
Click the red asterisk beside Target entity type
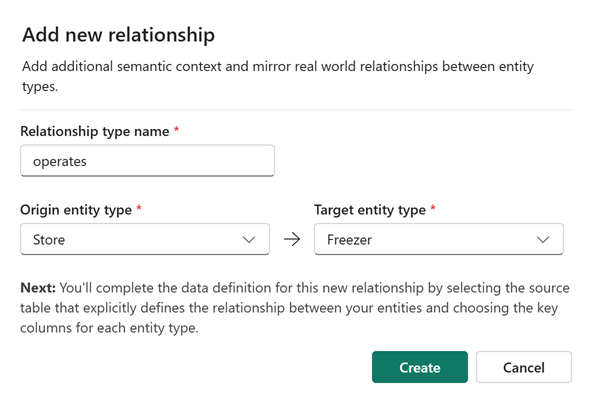[x=433, y=208]
